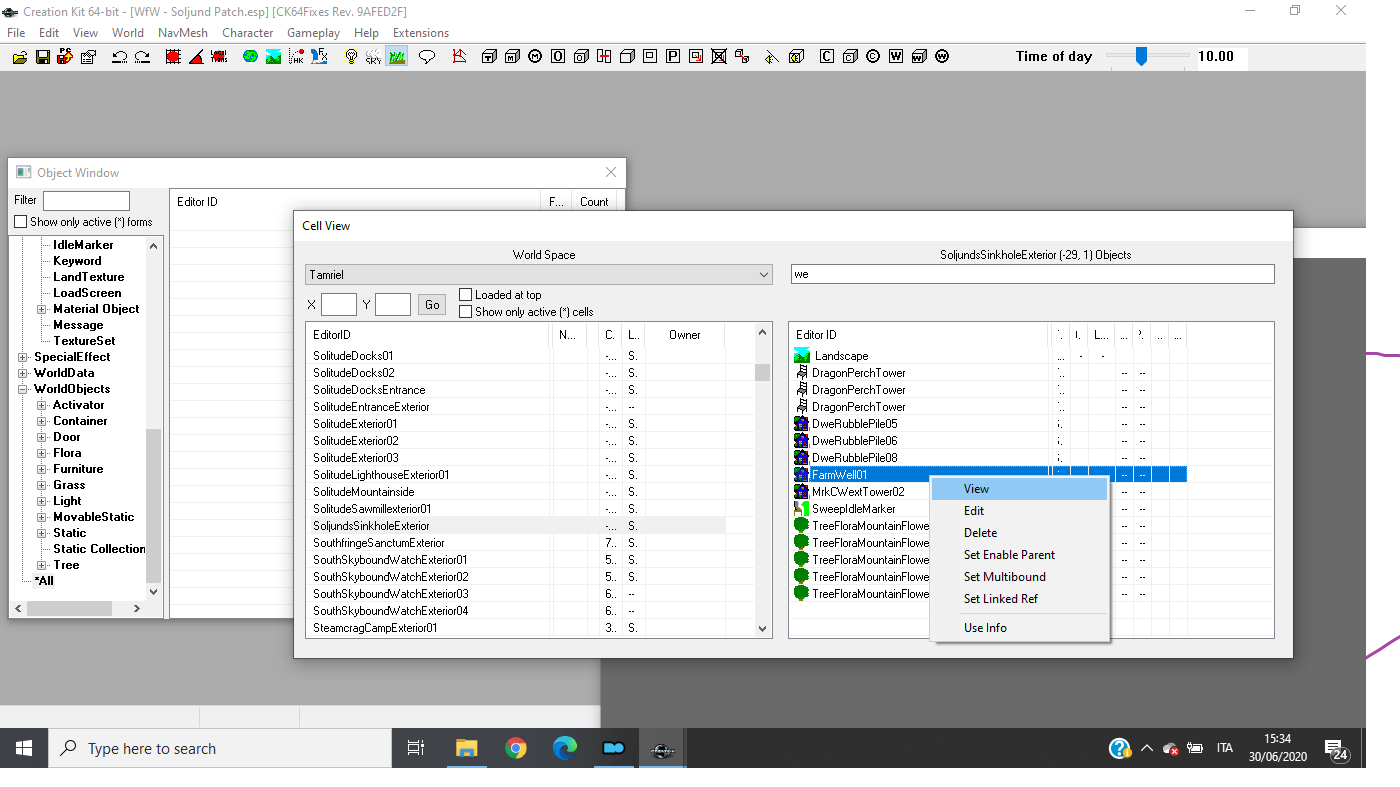1400x787 pixels.
Task: Expand the SpecialEffect tree node
Action: (x=23, y=357)
